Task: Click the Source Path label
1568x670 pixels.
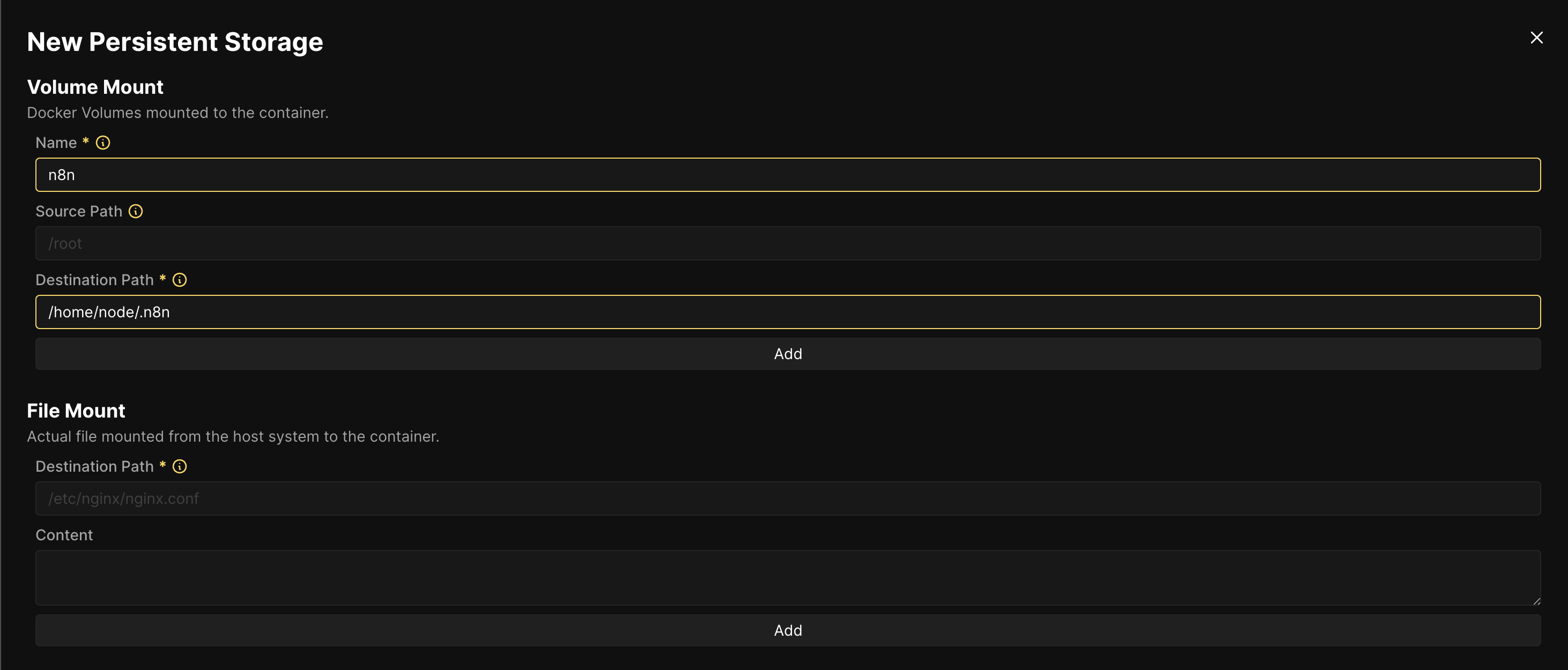Action: [x=78, y=211]
